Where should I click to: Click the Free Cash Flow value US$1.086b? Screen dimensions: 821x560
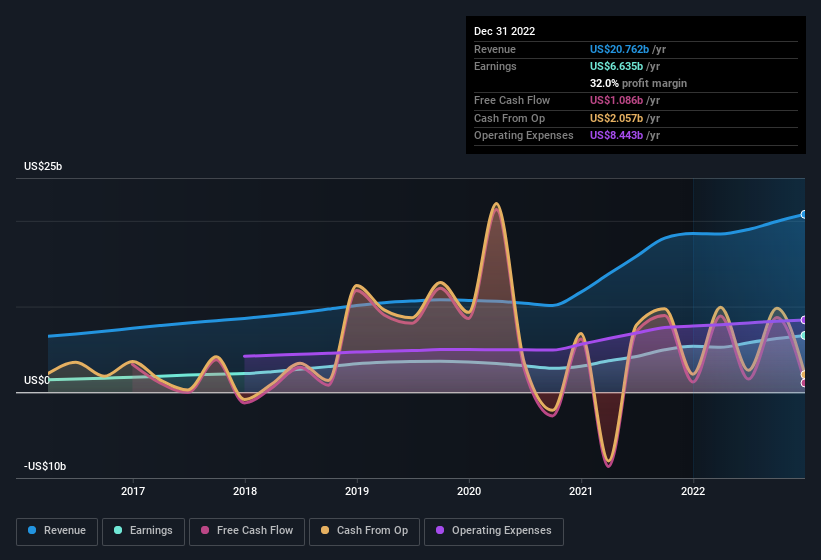coord(616,100)
